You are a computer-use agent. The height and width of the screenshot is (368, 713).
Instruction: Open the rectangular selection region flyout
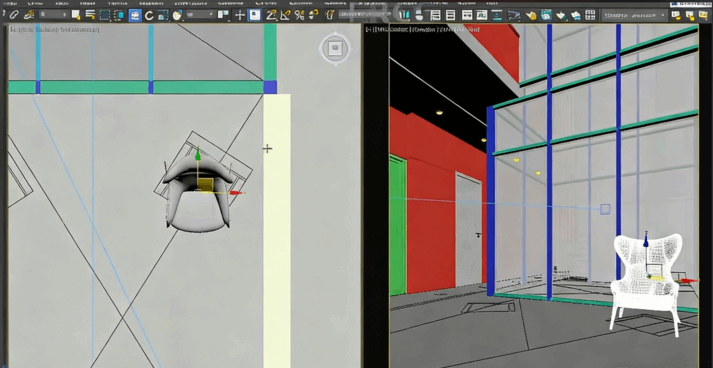tap(105, 15)
